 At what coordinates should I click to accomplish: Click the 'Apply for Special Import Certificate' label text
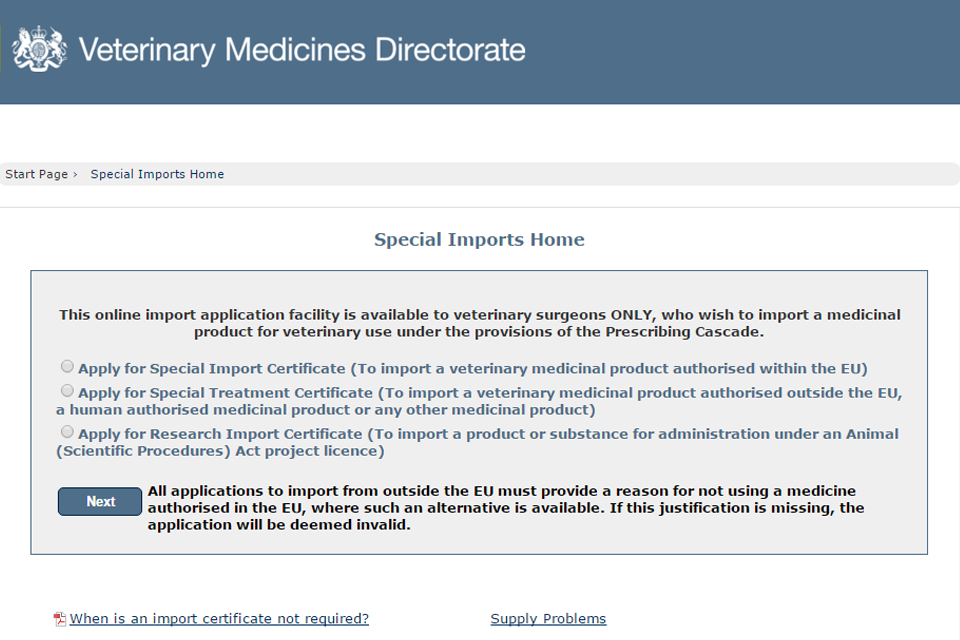pyautogui.click(x=472, y=368)
